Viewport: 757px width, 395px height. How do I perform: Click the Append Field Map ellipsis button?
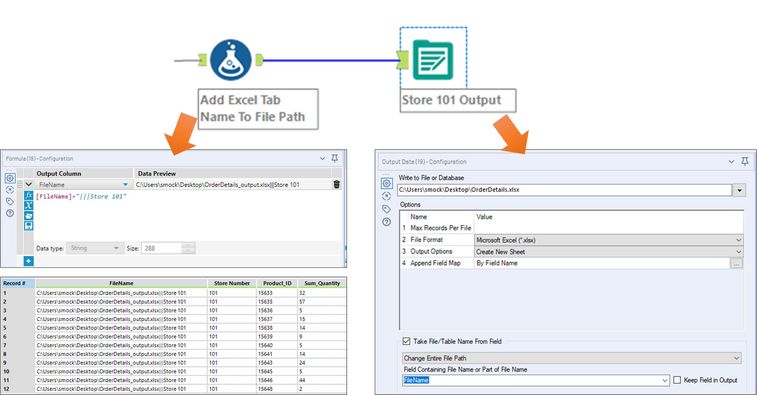tap(736, 264)
